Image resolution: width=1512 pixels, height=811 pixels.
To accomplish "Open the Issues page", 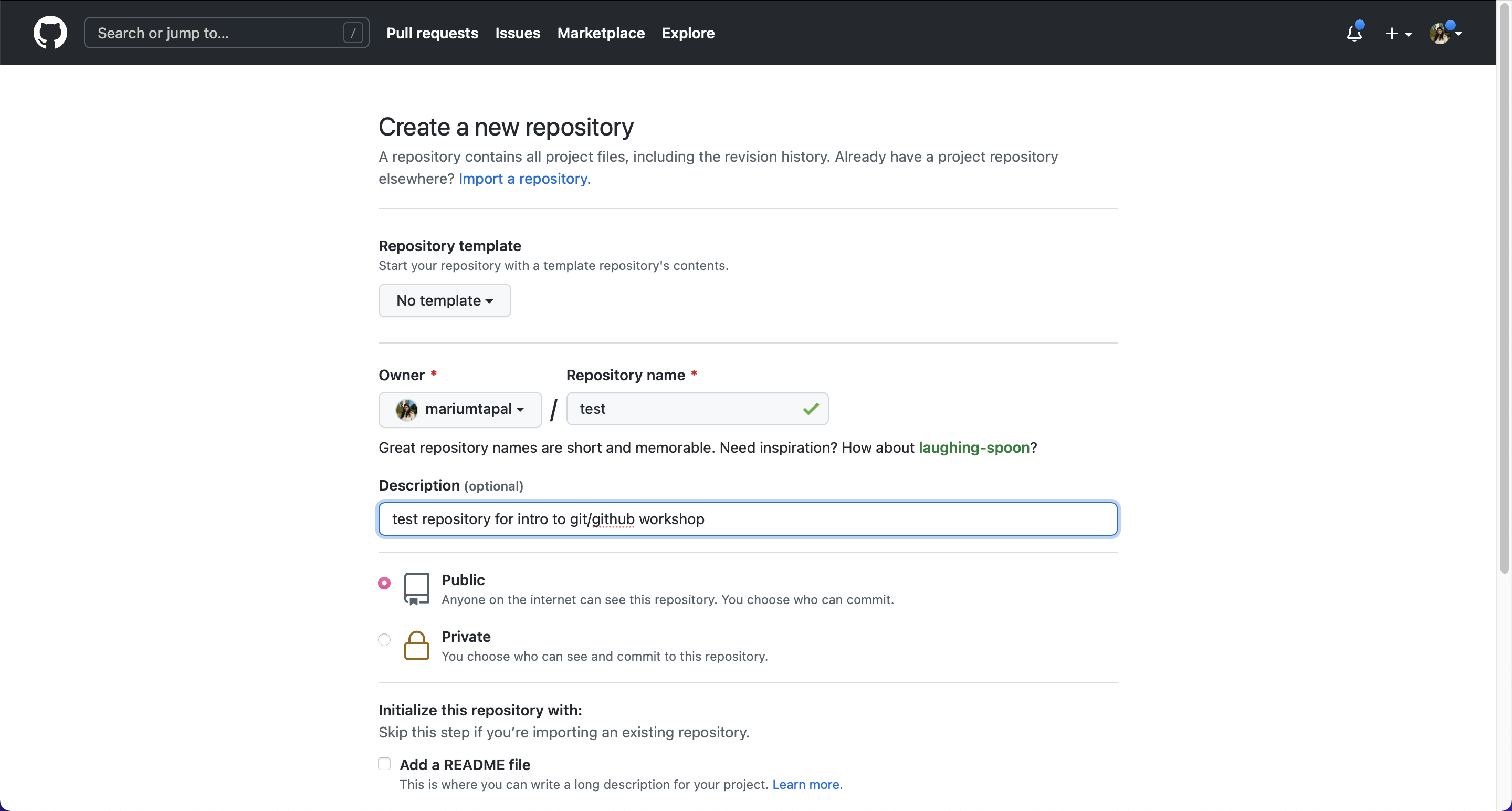I will pyautogui.click(x=518, y=33).
